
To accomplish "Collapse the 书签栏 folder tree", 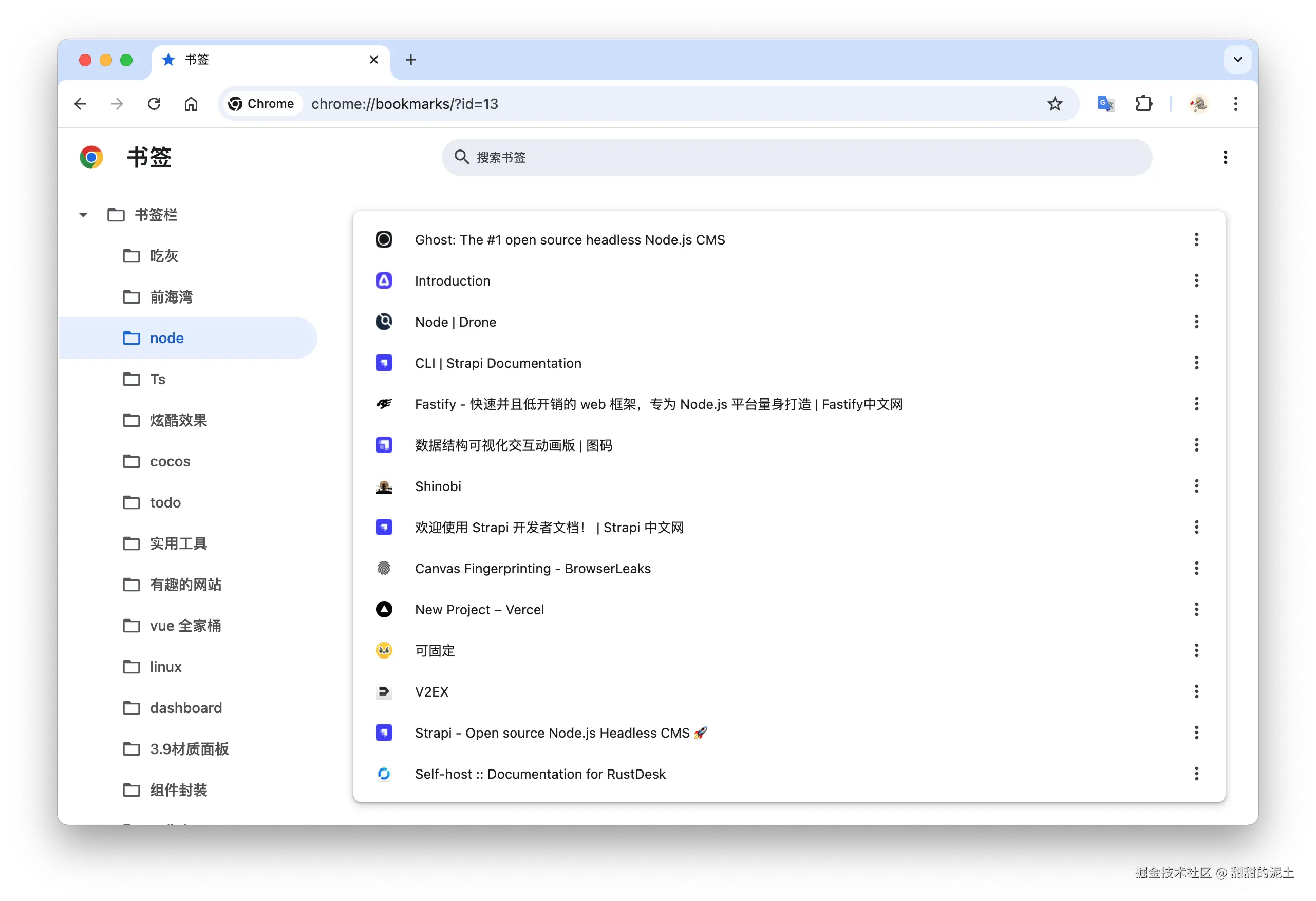I will 83,215.
